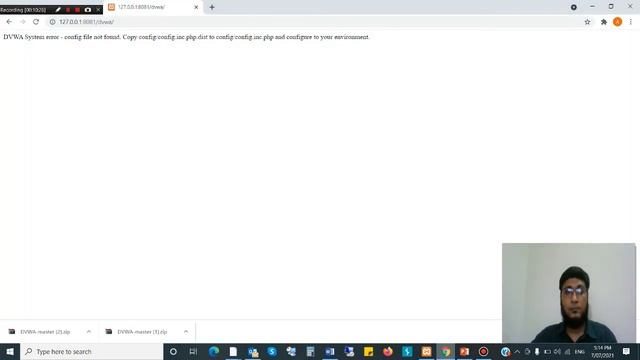Screen dimensions: 640x360
Task: Open network status in system tray
Action: coord(567,351)
